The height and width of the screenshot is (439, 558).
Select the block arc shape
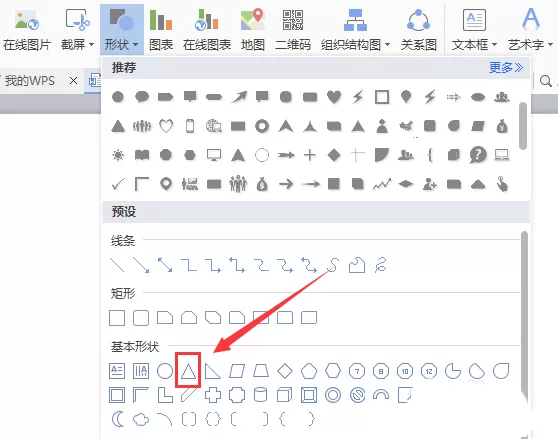click(x=381, y=395)
